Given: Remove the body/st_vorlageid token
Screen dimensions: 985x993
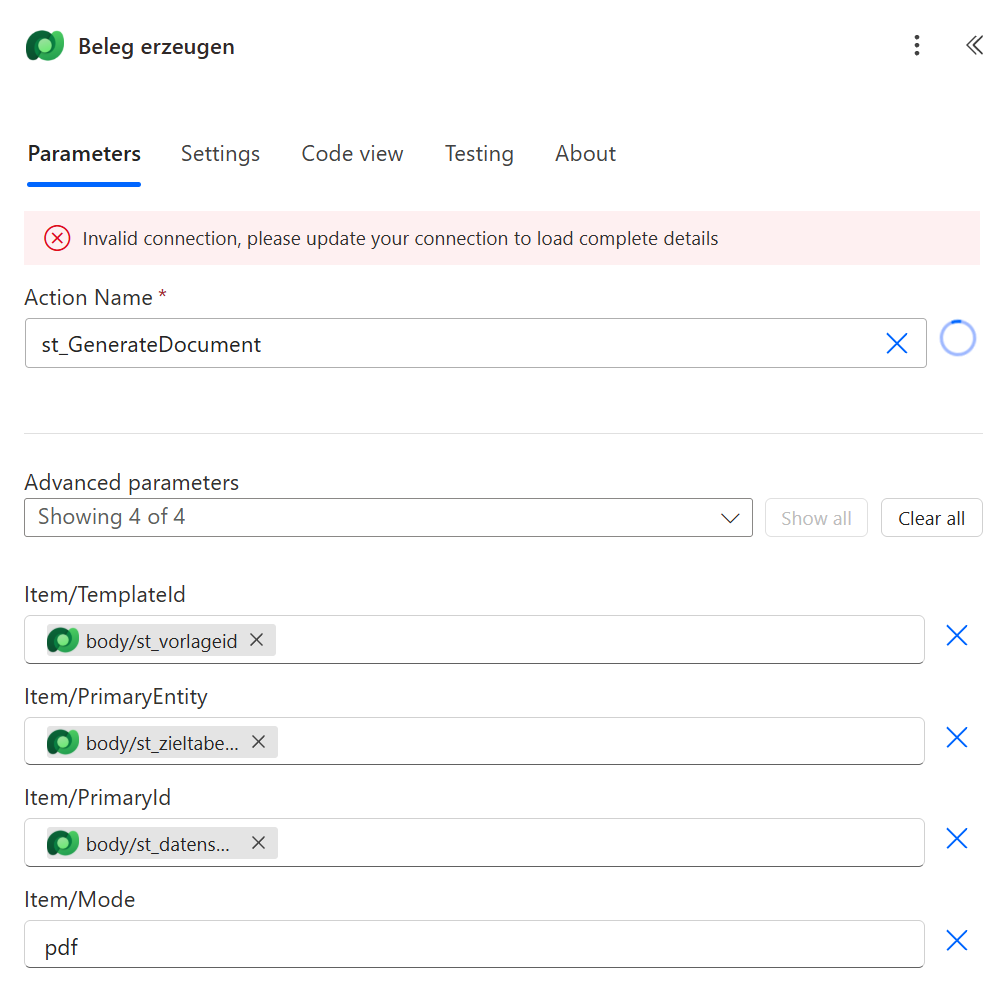Looking at the screenshot, I should point(257,640).
